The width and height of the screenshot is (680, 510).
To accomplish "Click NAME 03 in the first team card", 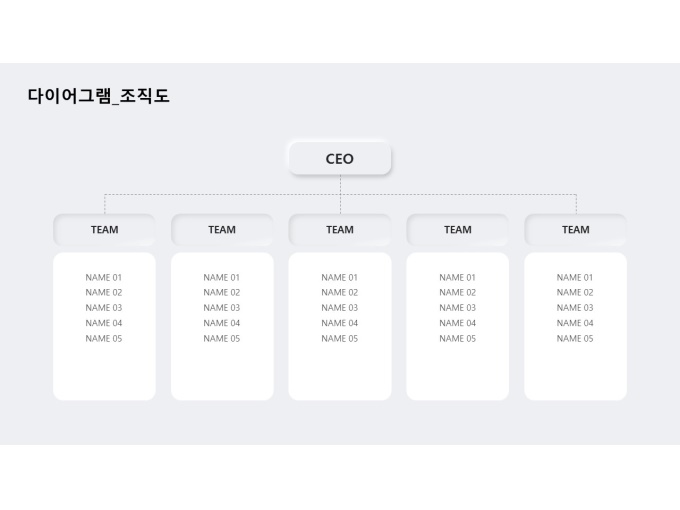I will 104,308.
